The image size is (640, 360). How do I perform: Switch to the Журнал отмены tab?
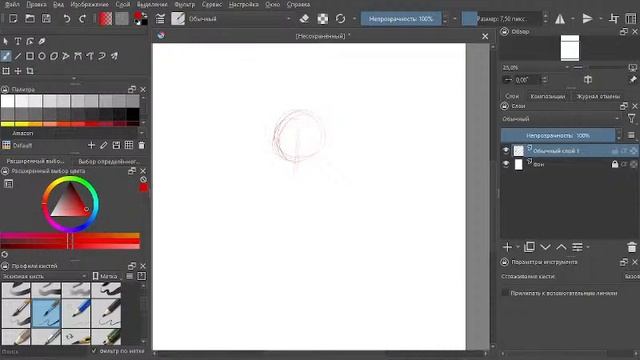point(598,96)
